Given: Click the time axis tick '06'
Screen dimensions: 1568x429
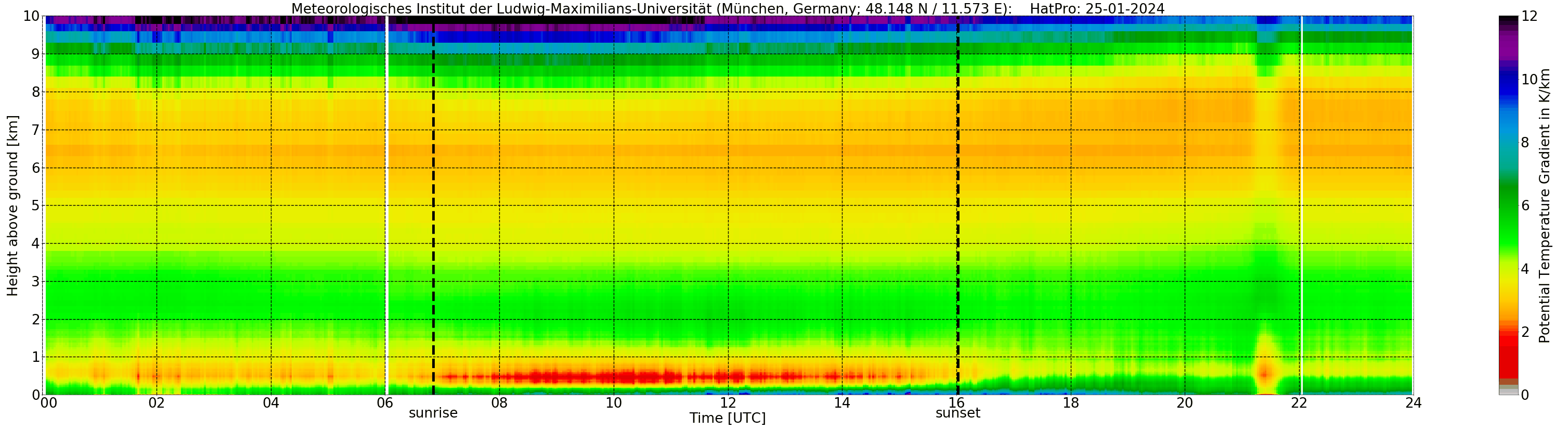Looking at the screenshot, I should (x=385, y=403).
